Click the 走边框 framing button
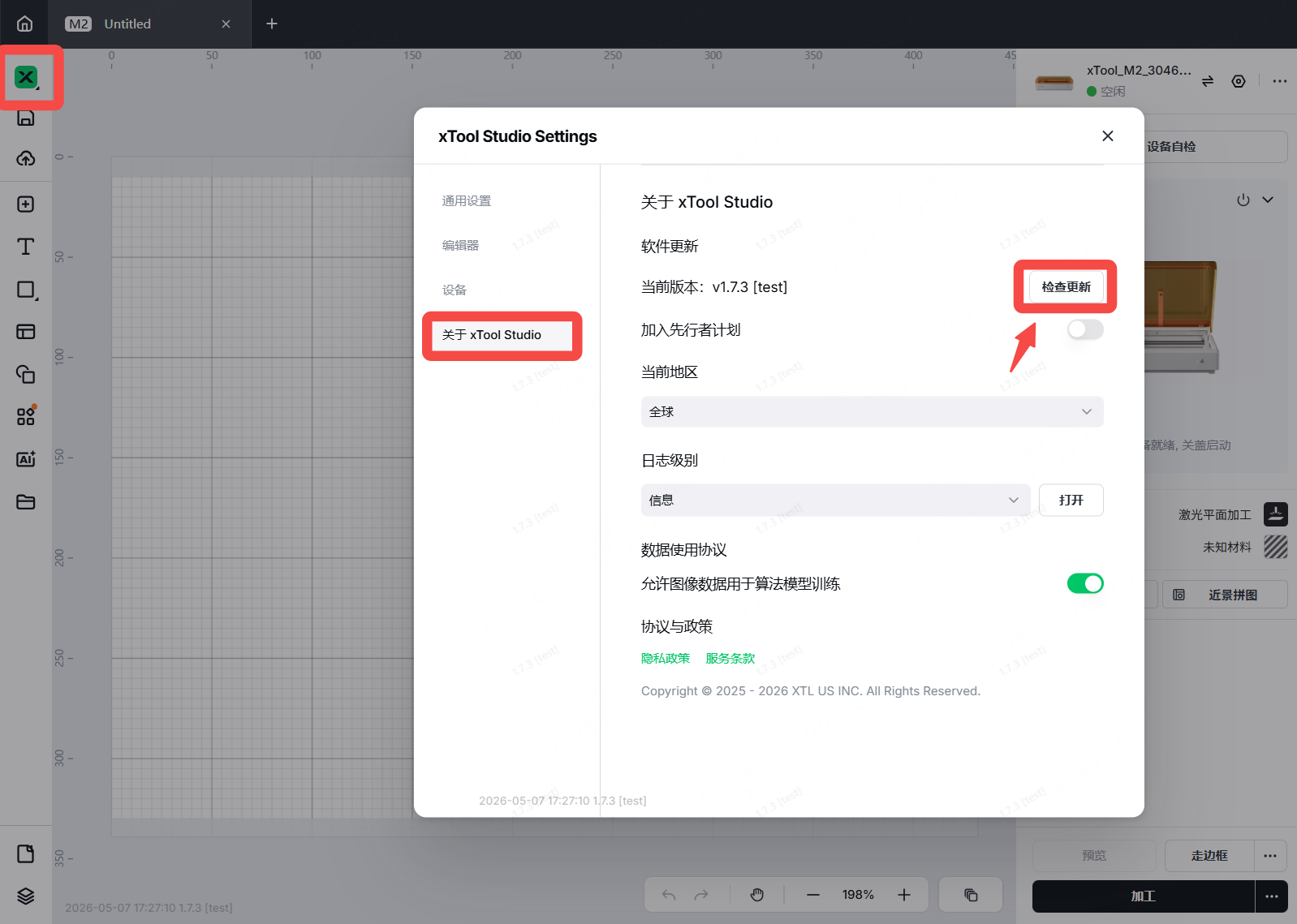Screen dimensions: 1297x924 click(x=1209, y=856)
